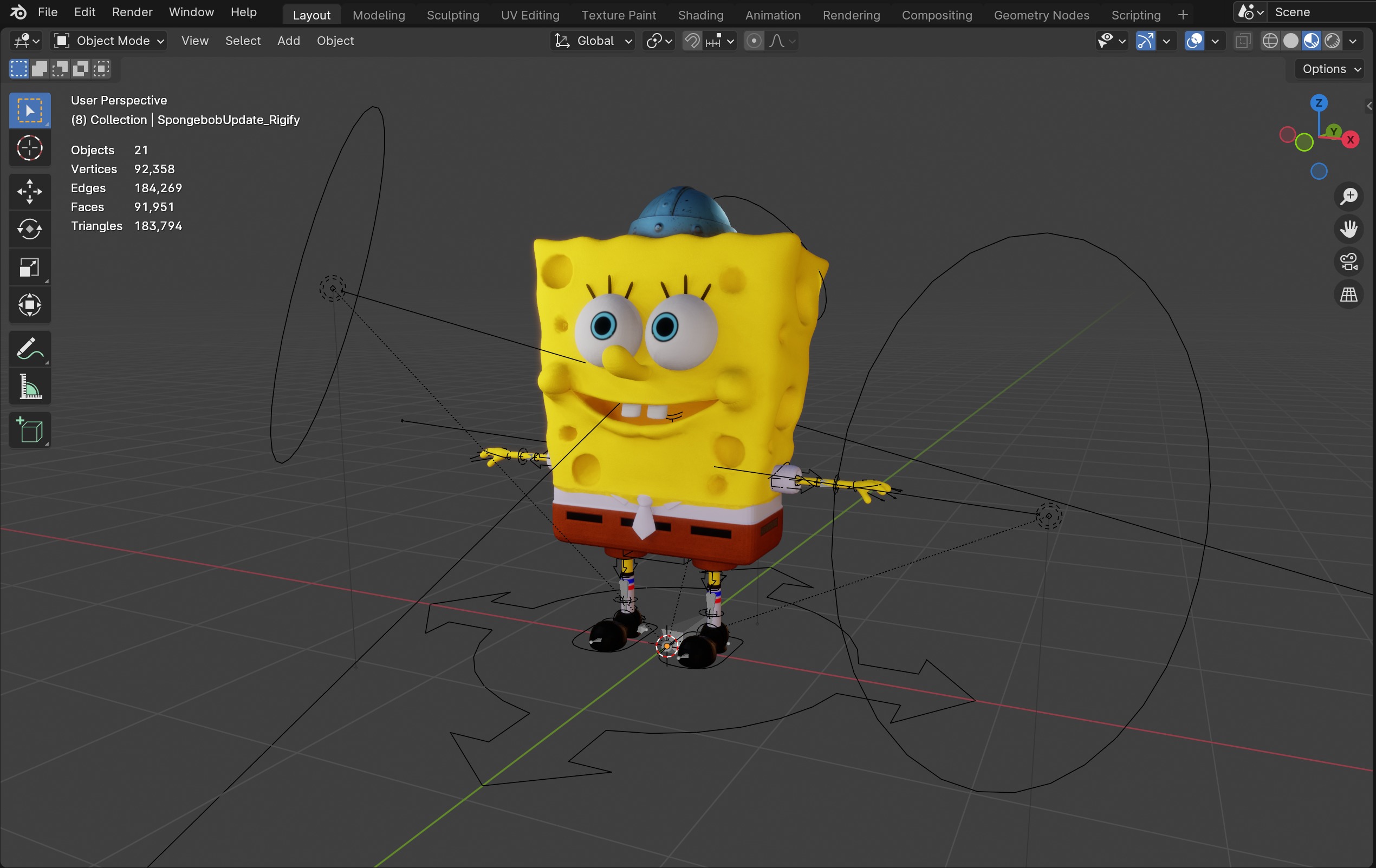Toggle Show Gizmo button
Screen dimensions: 1376x868
coord(1145,41)
